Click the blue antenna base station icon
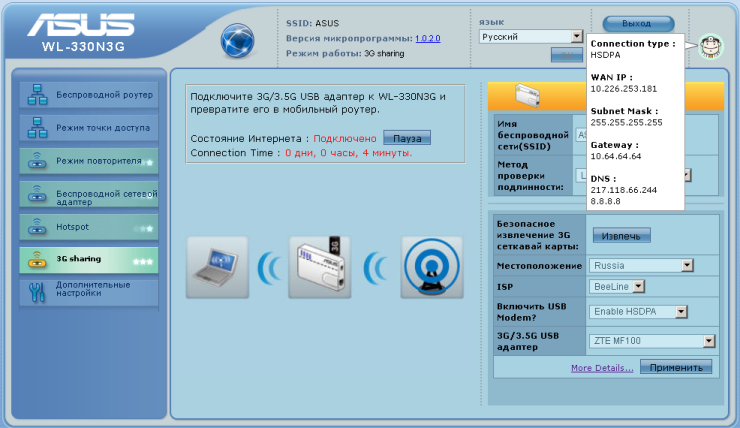 [431, 267]
